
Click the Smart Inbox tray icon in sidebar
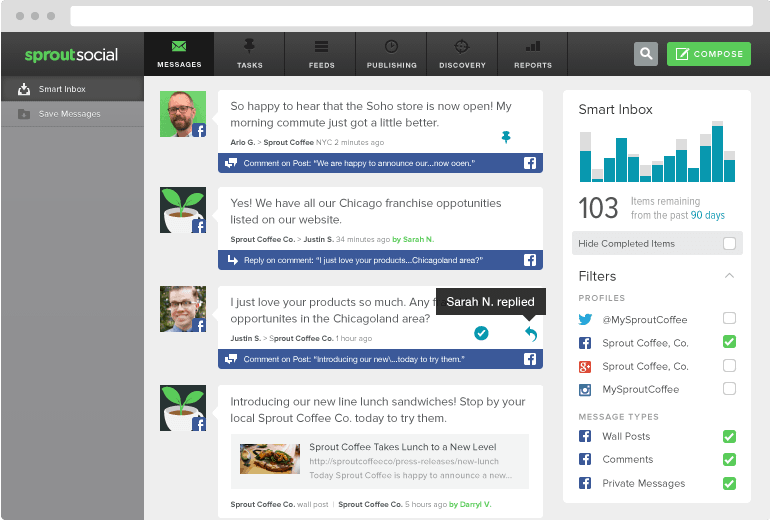point(24,89)
